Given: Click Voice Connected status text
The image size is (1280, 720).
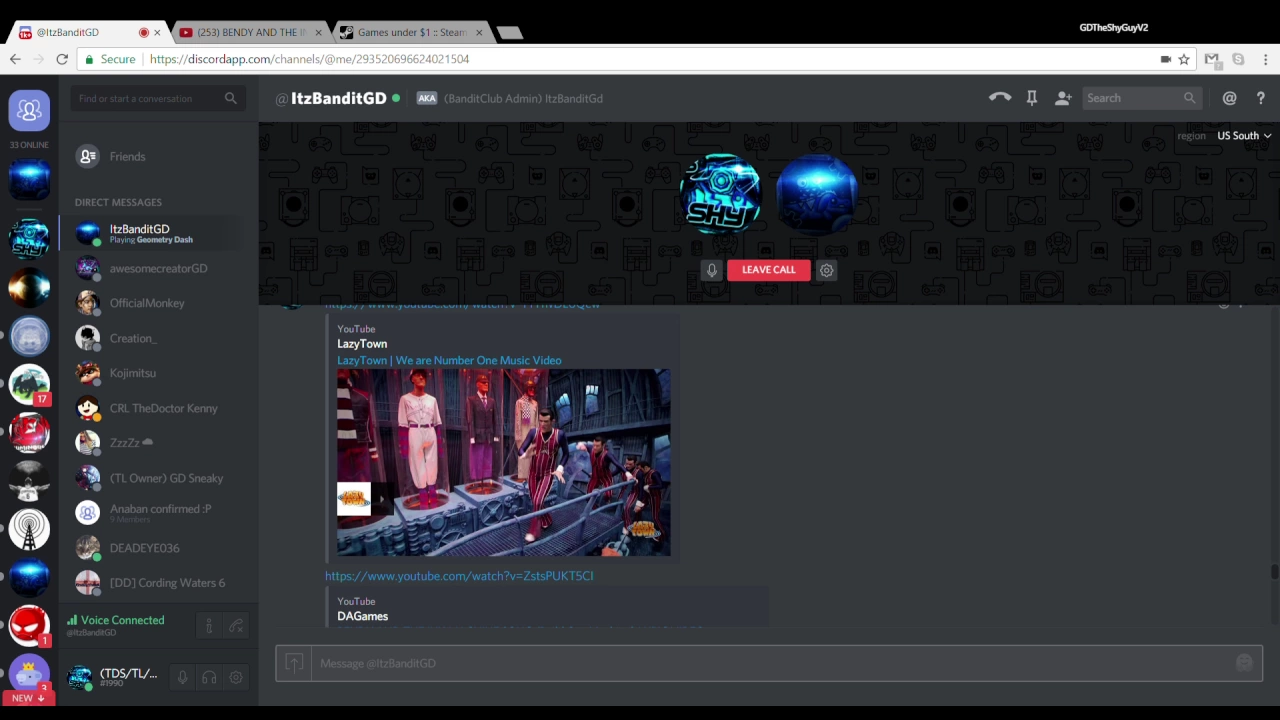Looking at the screenshot, I should (122, 620).
